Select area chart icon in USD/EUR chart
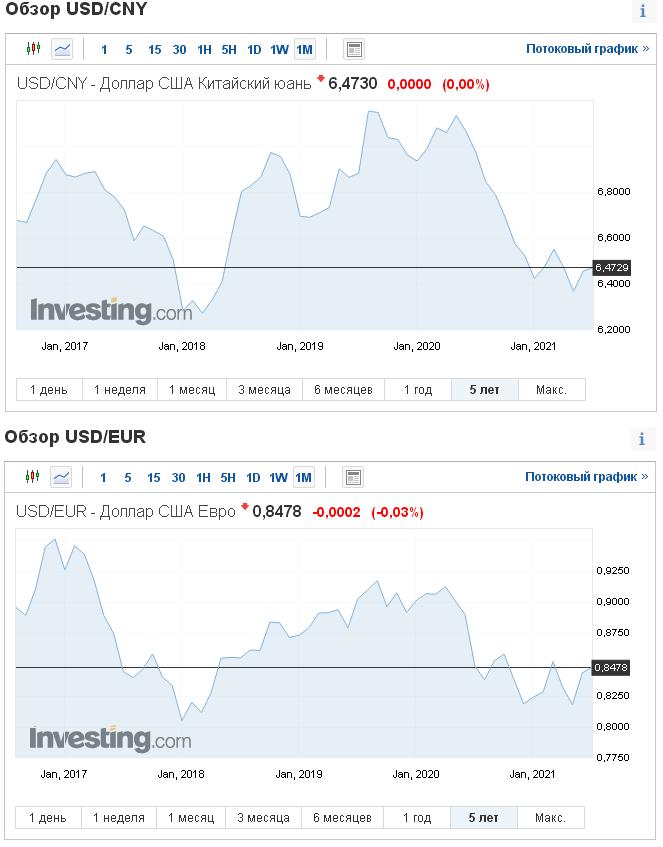Image resolution: width=663 pixels, height=847 pixels. (x=61, y=477)
